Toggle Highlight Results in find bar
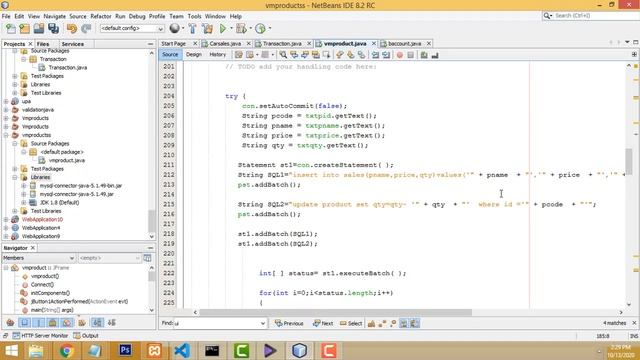The image size is (640, 360). tap(404, 323)
